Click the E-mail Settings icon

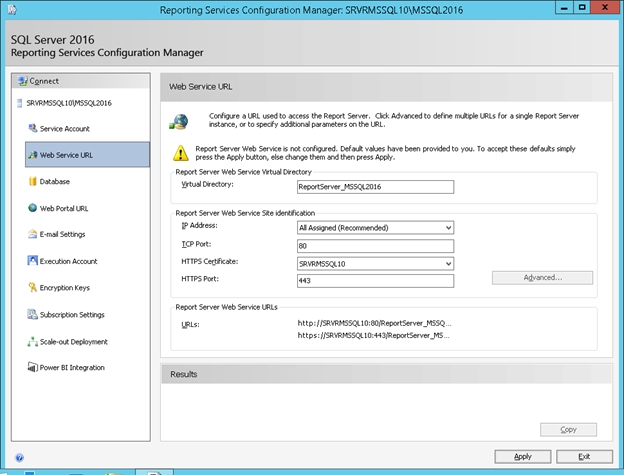coord(32,235)
